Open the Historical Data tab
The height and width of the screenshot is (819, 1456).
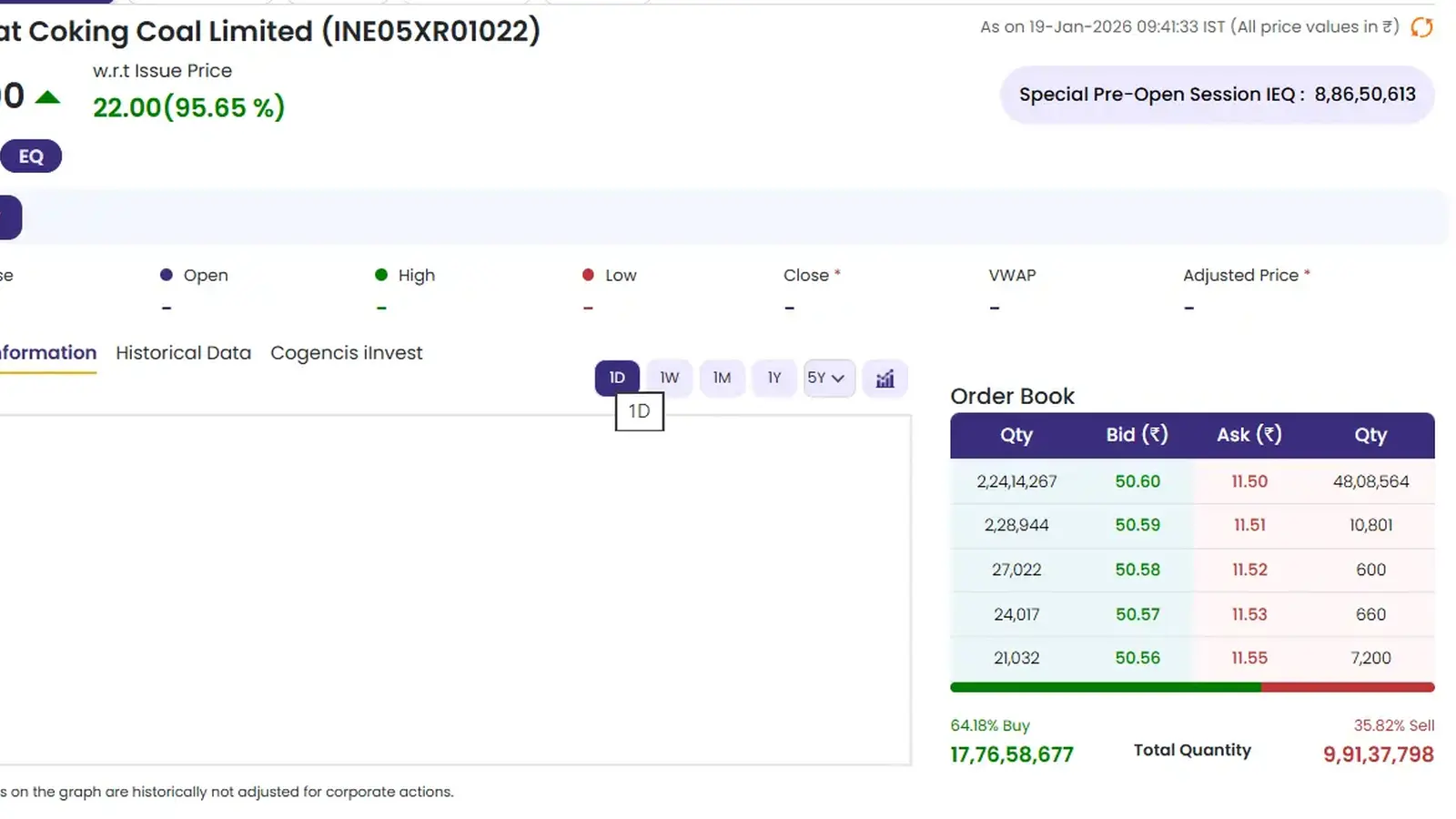click(x=183, y=353)
